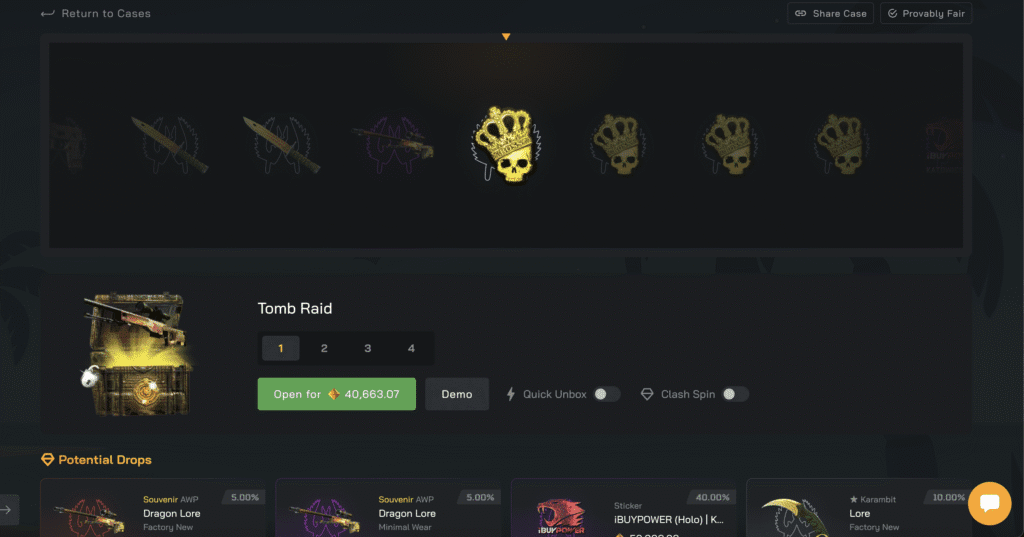The image size is (1024, 537).
Task: Select case quantity 2
Action: pyautogui.click(x=324, y=348)
